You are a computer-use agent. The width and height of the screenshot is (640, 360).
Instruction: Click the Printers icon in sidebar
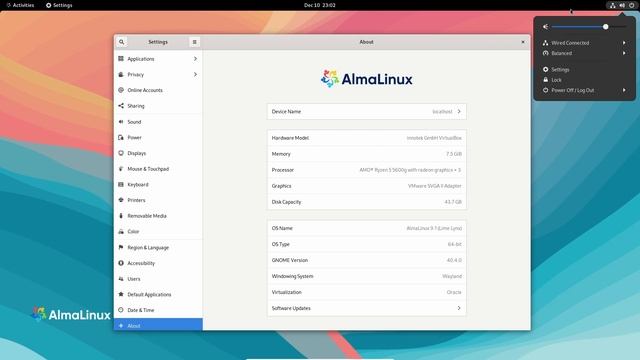coord(121,200)
